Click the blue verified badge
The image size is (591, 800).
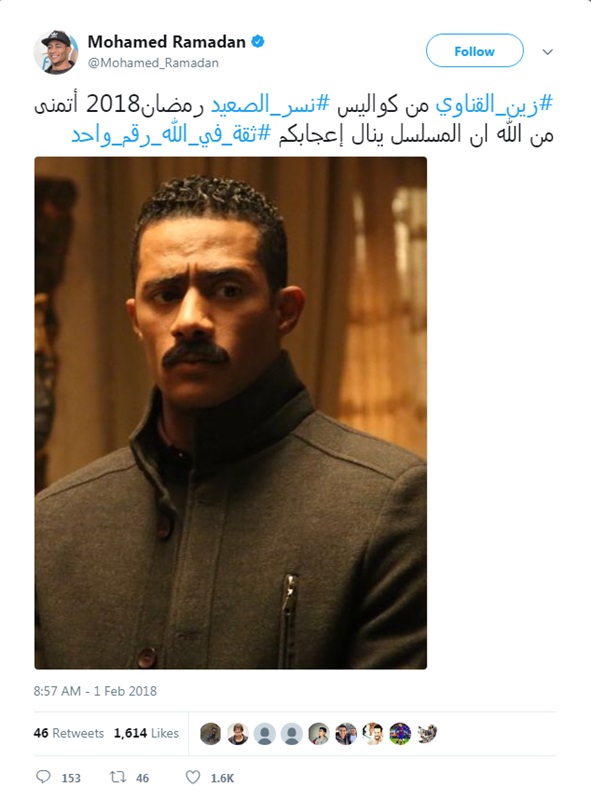tap(258, 41)
